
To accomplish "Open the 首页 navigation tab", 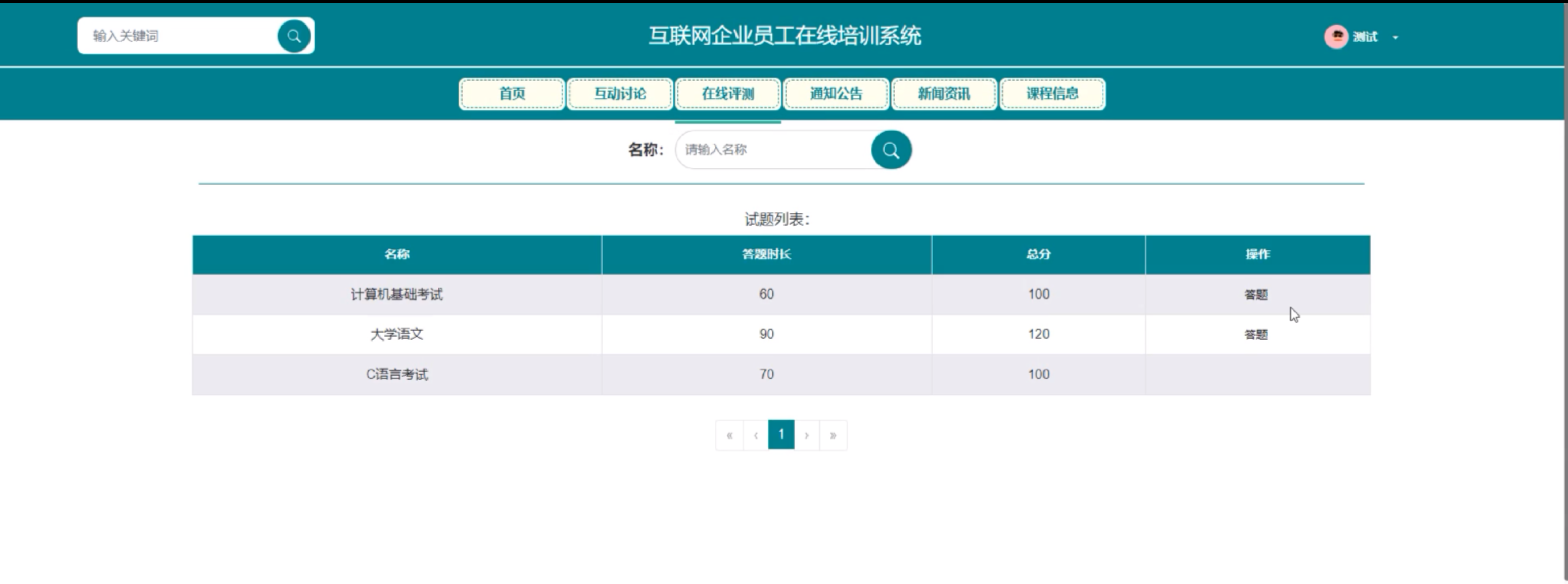I will click(511, 94).
